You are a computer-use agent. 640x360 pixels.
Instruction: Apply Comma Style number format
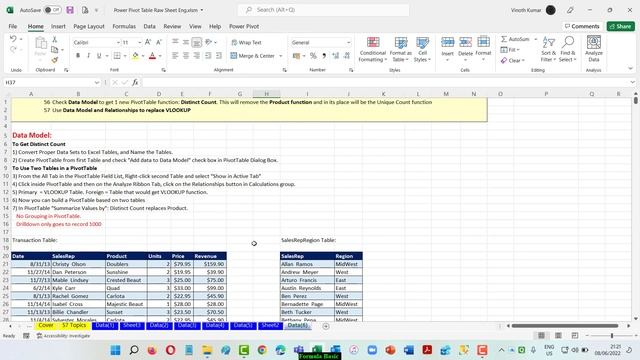[324, 56]
